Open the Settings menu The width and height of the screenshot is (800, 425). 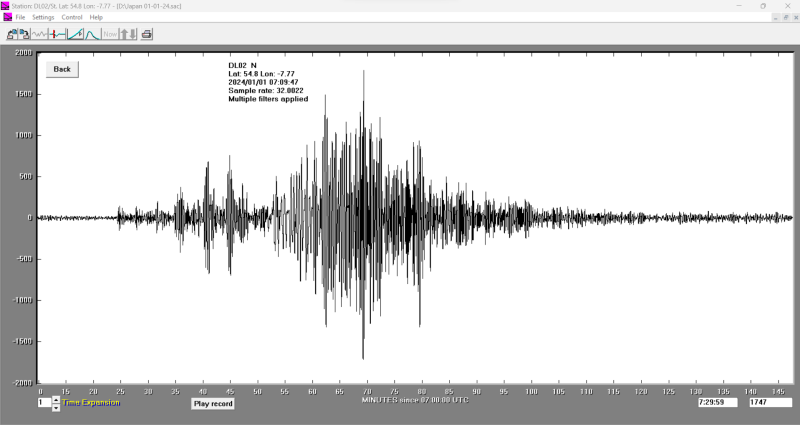tap(43, 17)
